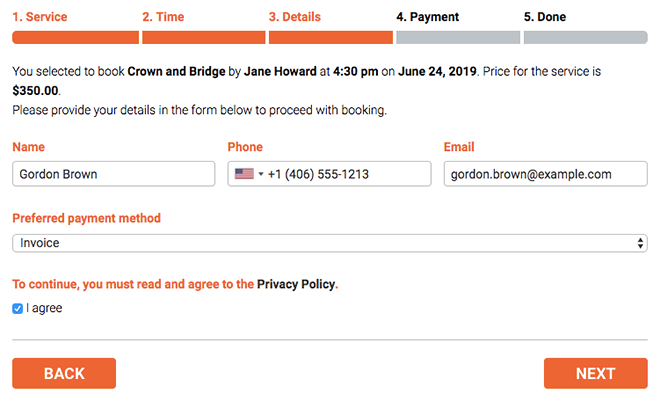Image resolution: width=660 pixels, height=401 pixels.
Task: Select the 3. Details step label
Action: click(x=295, y=17)
